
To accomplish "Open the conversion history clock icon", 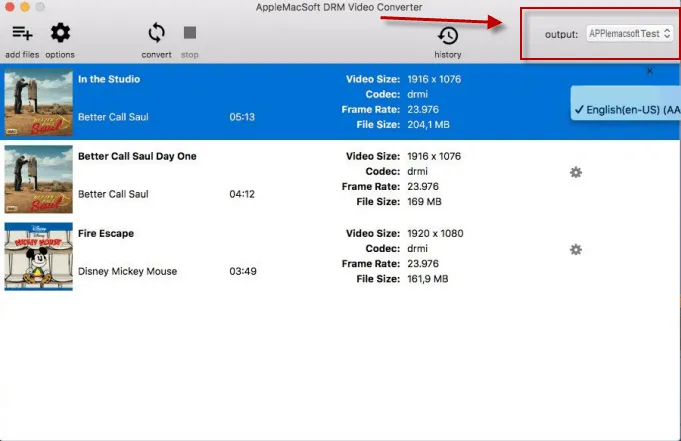I will [448, 36].
